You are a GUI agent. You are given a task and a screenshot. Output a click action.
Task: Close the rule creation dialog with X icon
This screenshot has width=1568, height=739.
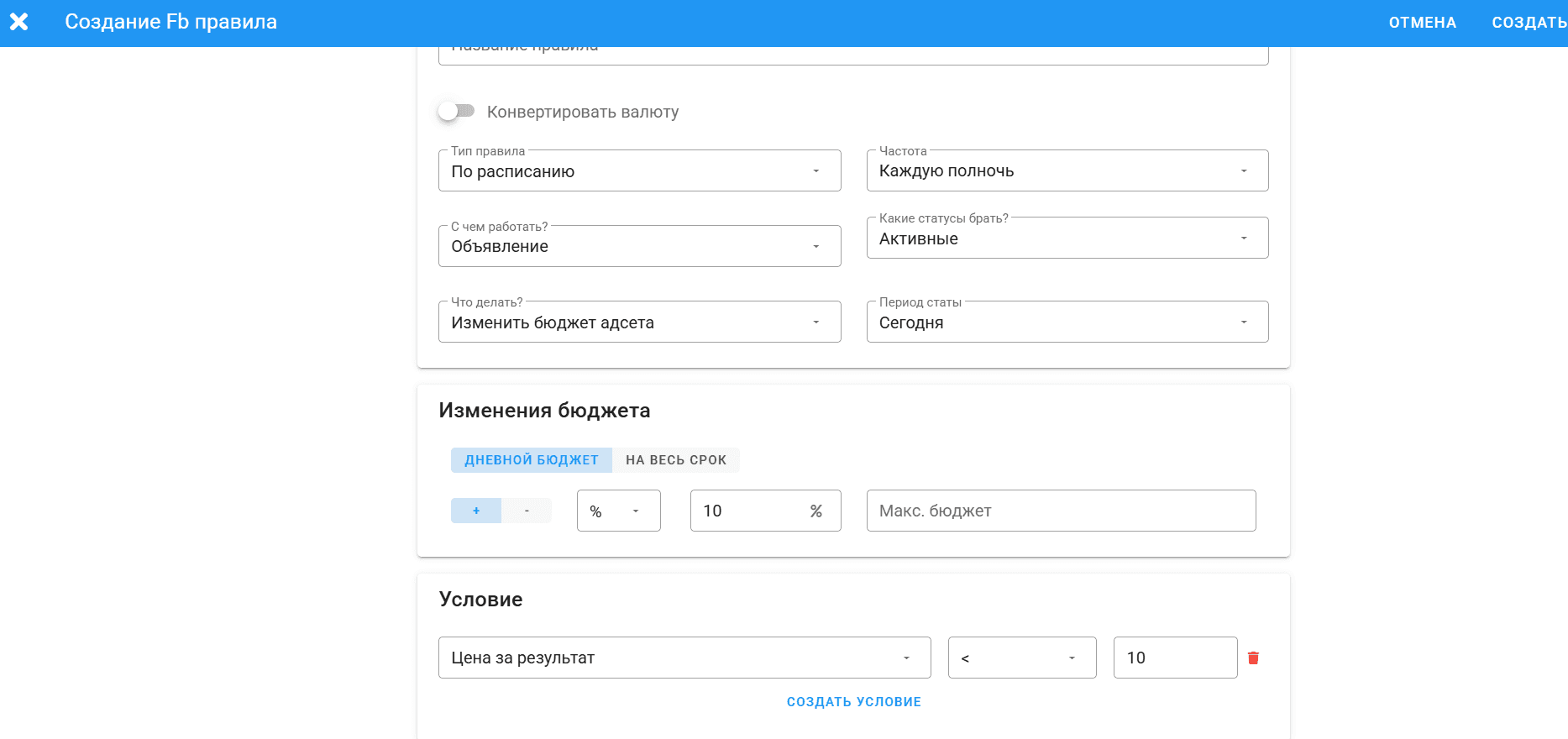18,22
